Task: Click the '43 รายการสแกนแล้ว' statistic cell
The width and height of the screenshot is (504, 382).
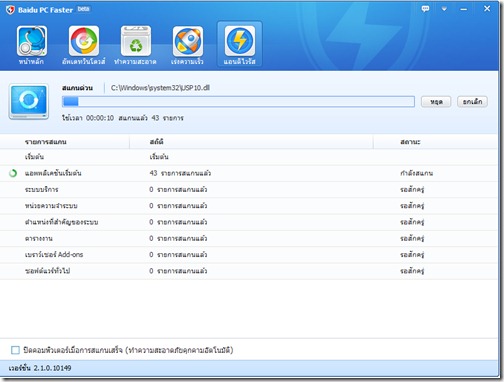Action: coord(180,173)
